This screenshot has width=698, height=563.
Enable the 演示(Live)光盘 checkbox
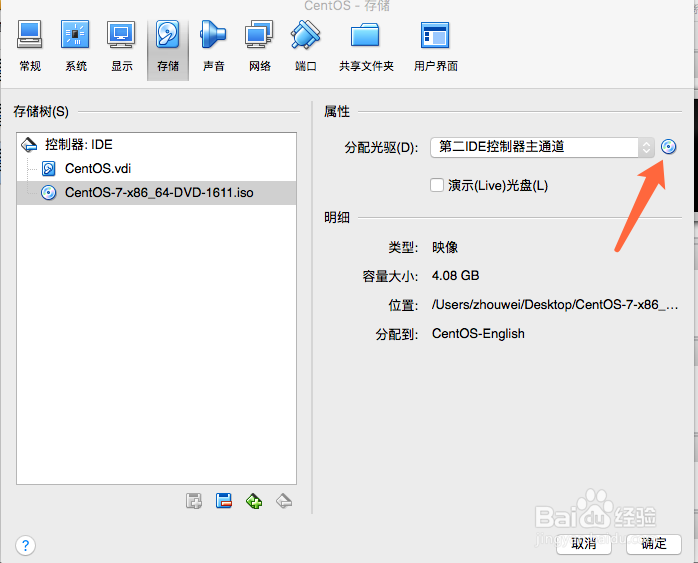coord(437,185)
